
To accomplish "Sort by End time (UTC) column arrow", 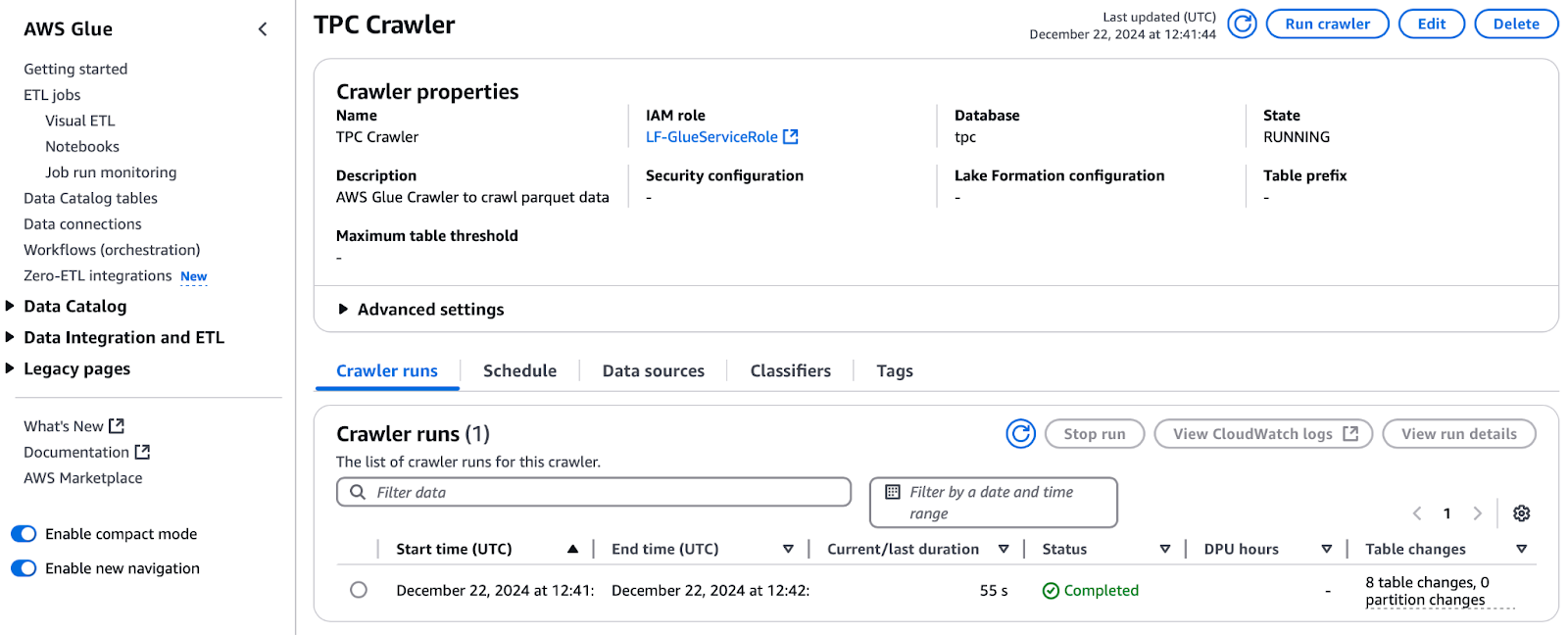I will [x=788, y=550].
